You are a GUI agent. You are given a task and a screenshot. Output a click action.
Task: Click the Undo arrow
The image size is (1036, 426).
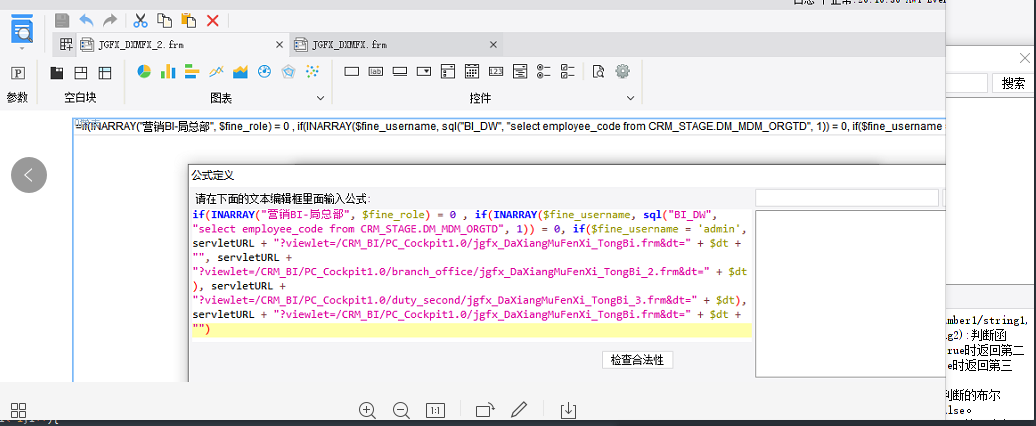click(x=86, y=20)
